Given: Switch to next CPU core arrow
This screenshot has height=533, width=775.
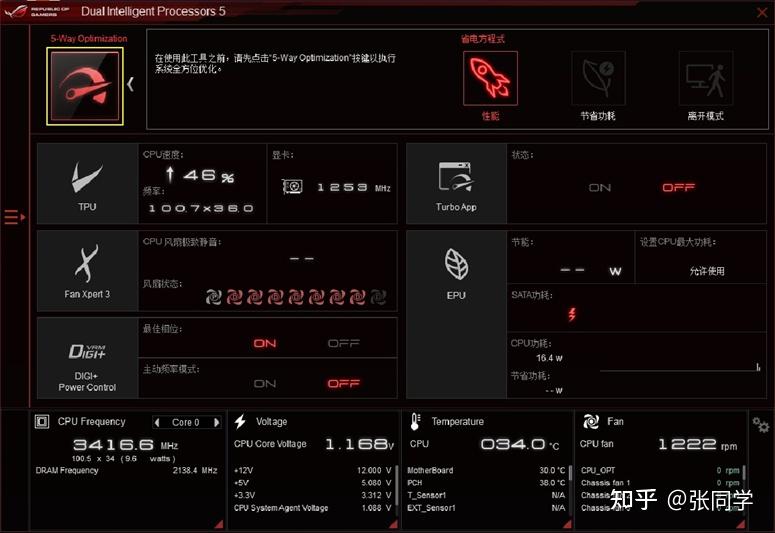Looking at the screenshot, I should 216,422.
